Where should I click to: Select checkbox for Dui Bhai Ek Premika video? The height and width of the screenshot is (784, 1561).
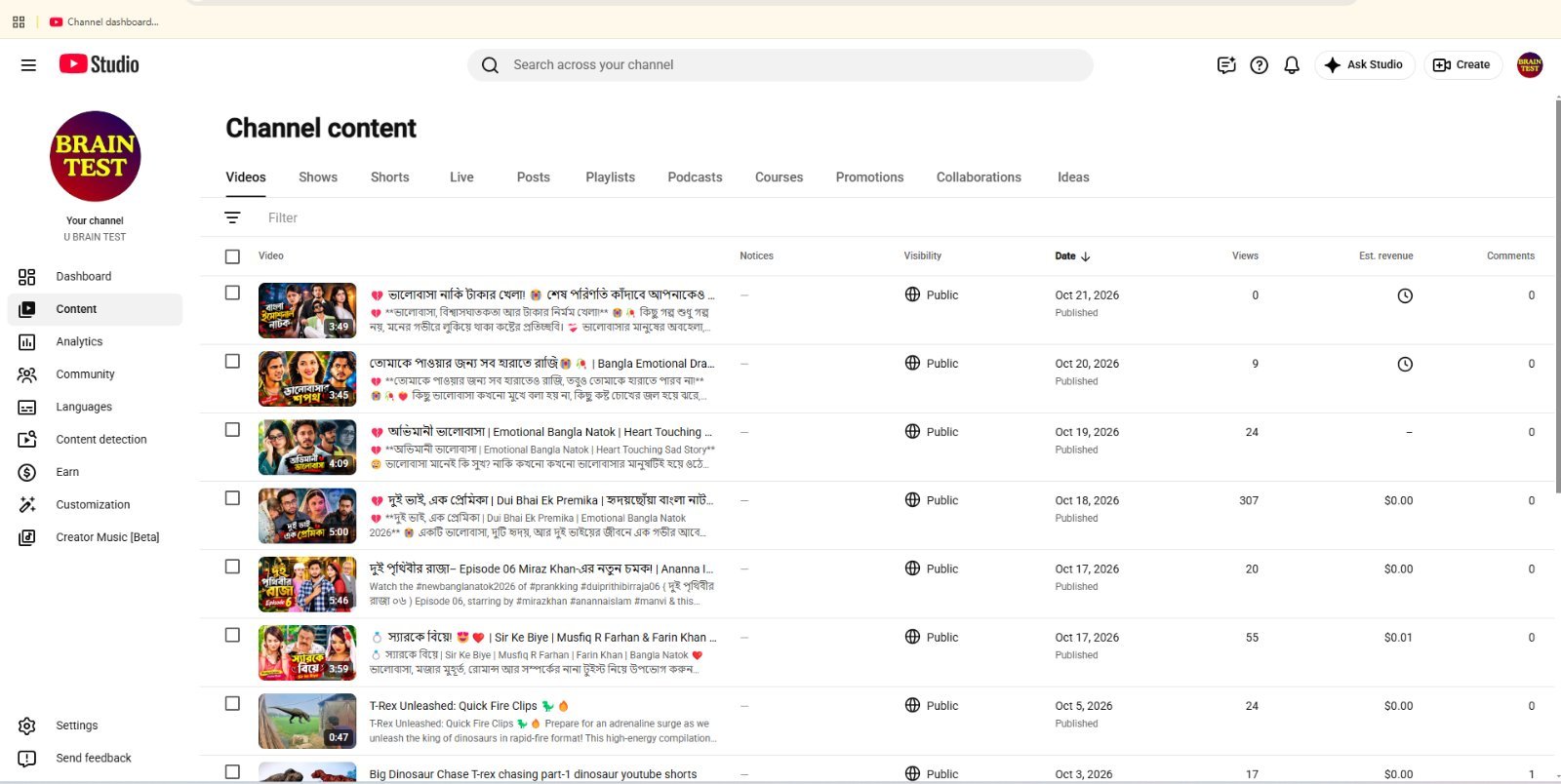click(232, 498)
